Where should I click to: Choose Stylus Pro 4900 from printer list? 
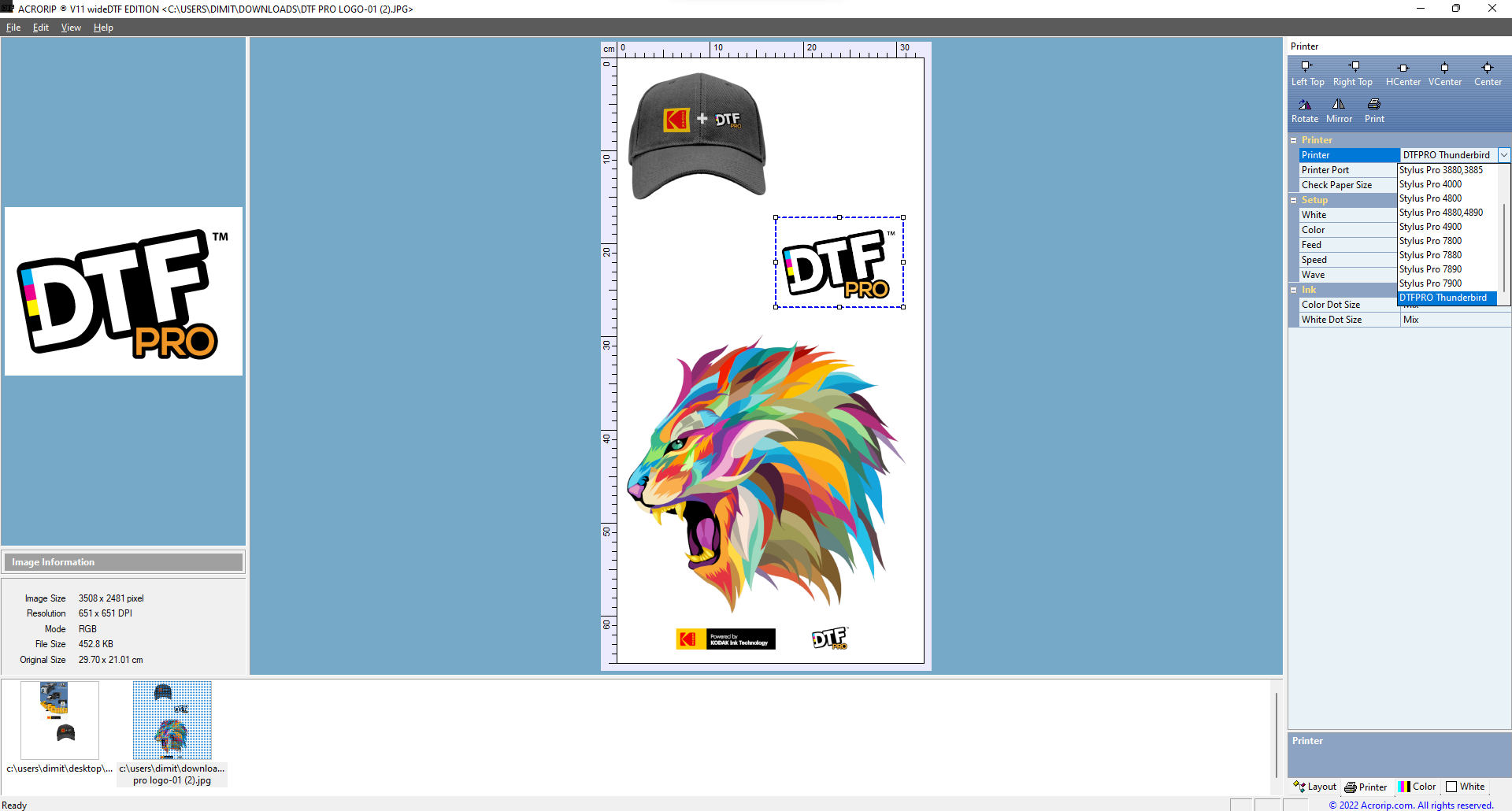tap(1430, 227)
